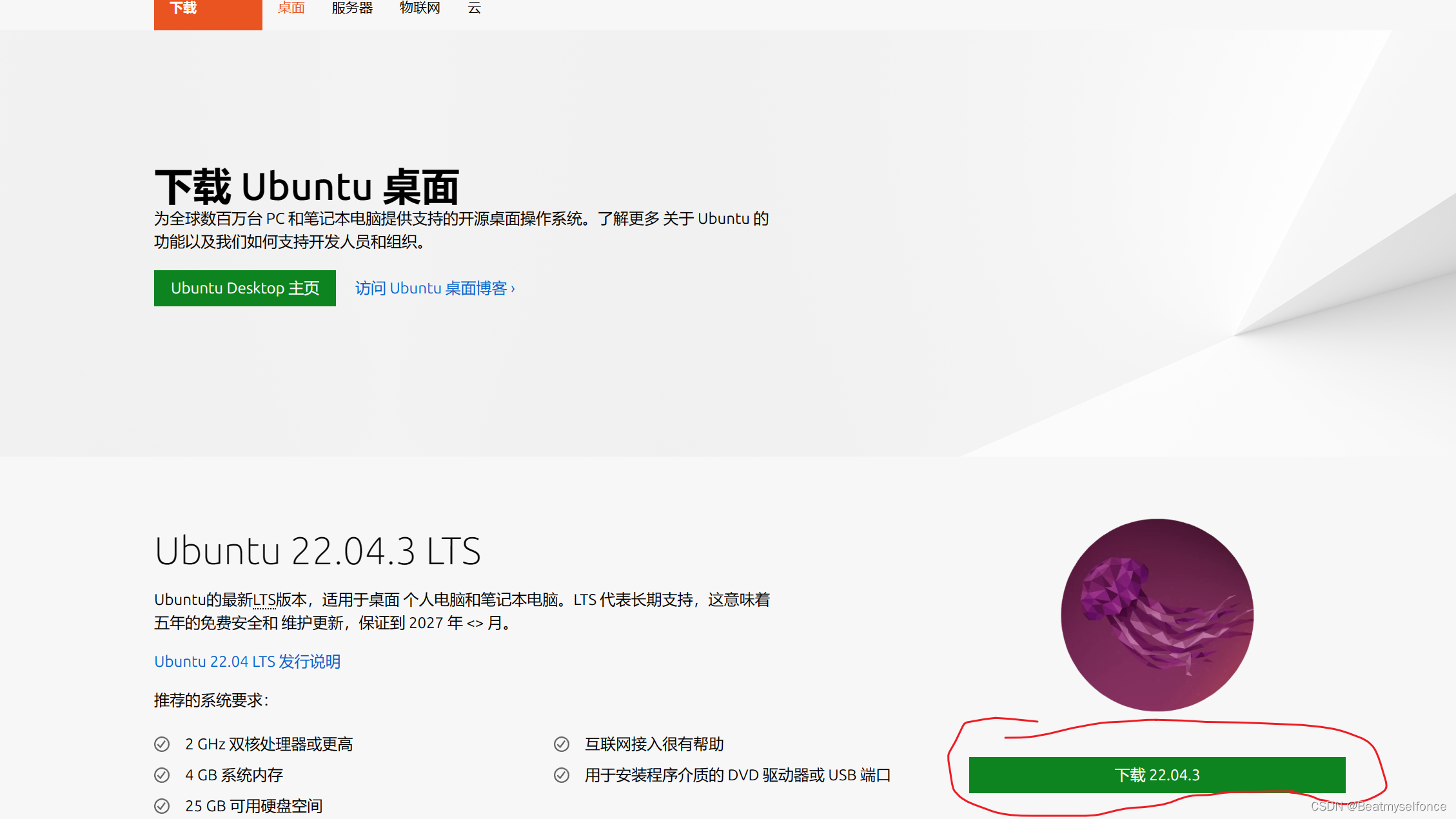Select the orange 下载 menu item

point(182,8)
